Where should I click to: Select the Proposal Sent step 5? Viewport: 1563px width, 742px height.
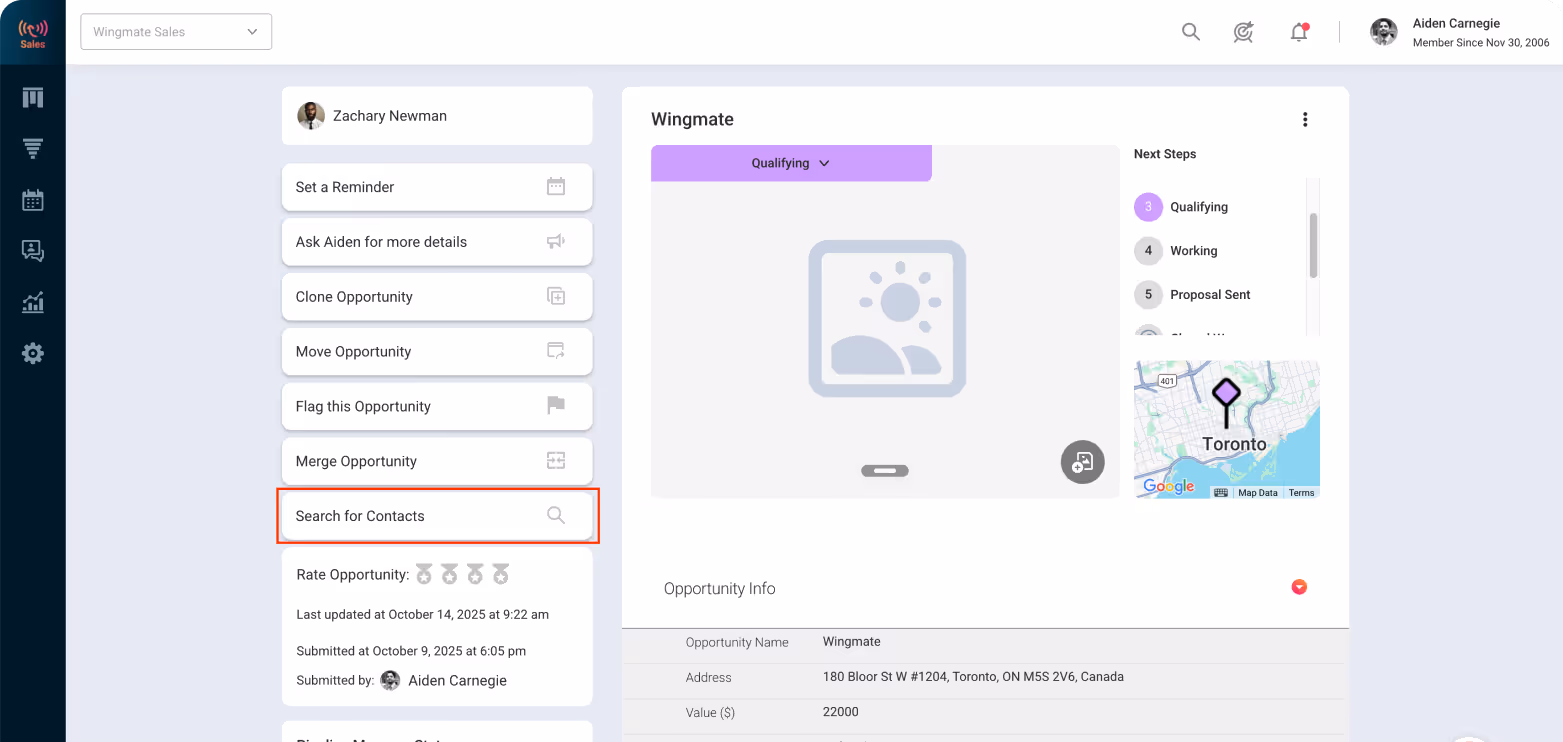(x=1192, y=295)
